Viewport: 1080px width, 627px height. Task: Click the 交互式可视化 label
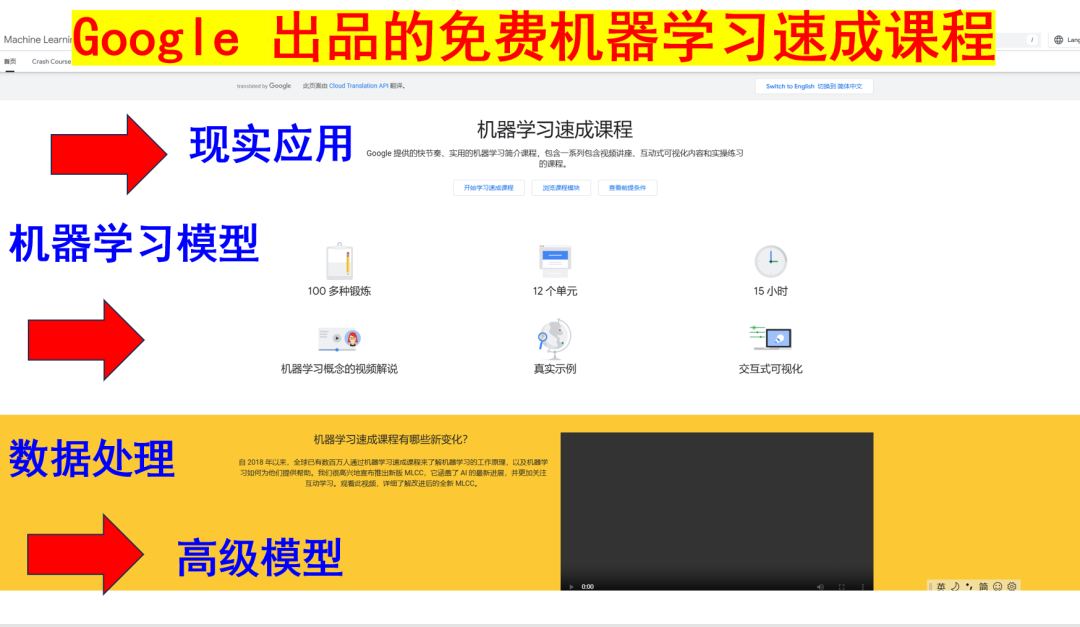tap(771, 369)
